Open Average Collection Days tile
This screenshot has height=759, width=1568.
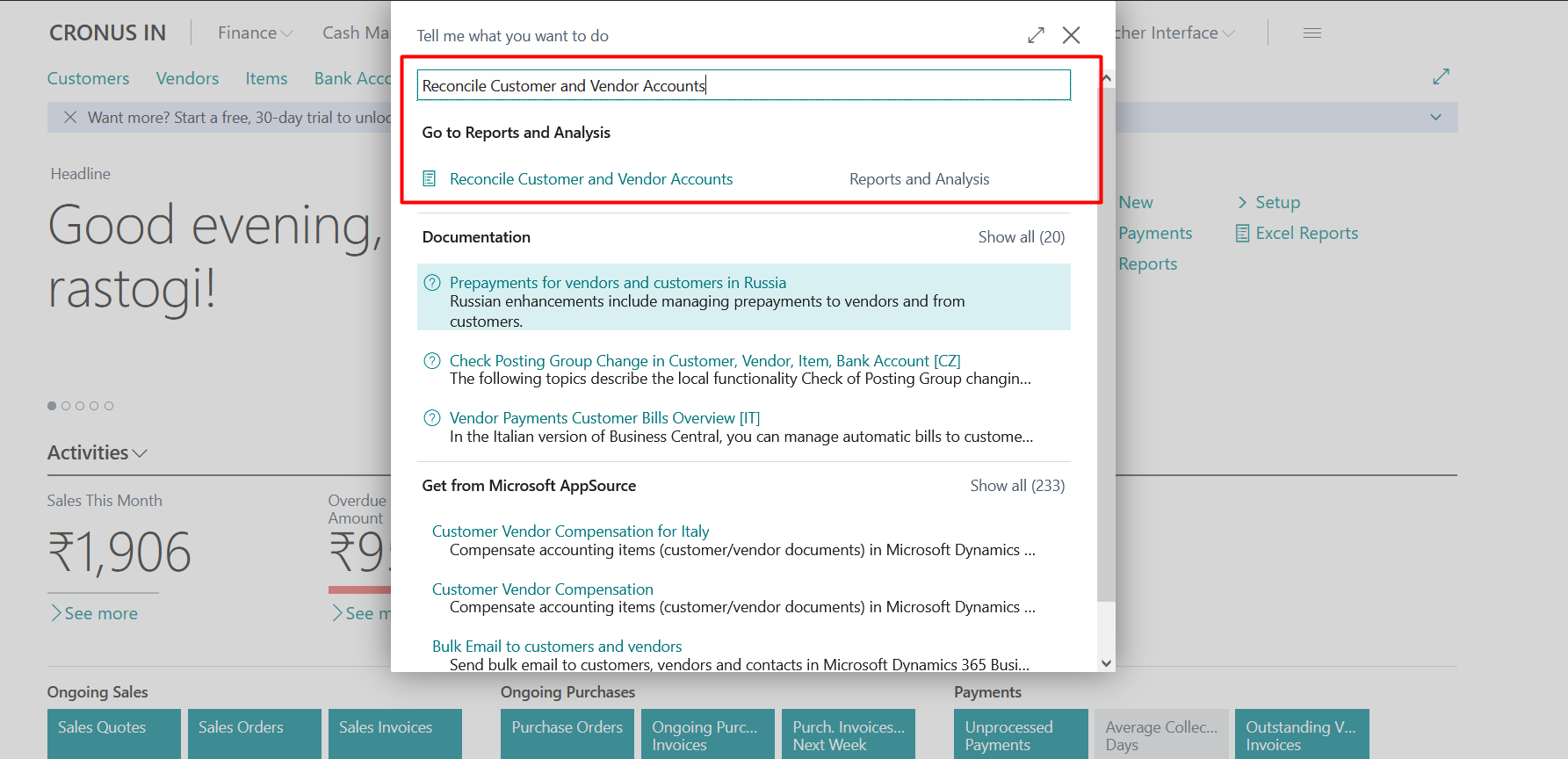[x=1161, y=734]
